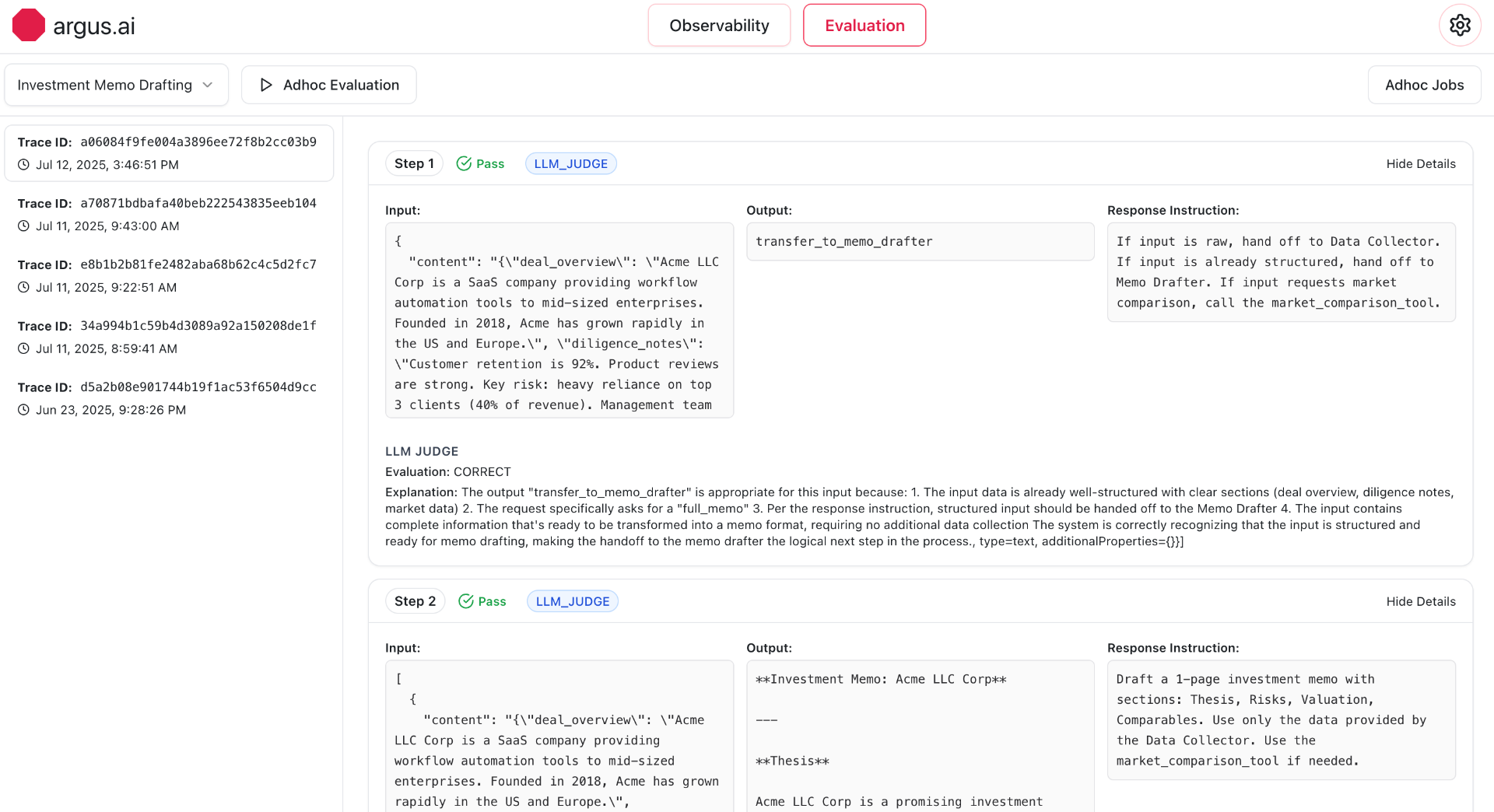Click the Step 1 green Pass checkmark icon

[464, 163]
